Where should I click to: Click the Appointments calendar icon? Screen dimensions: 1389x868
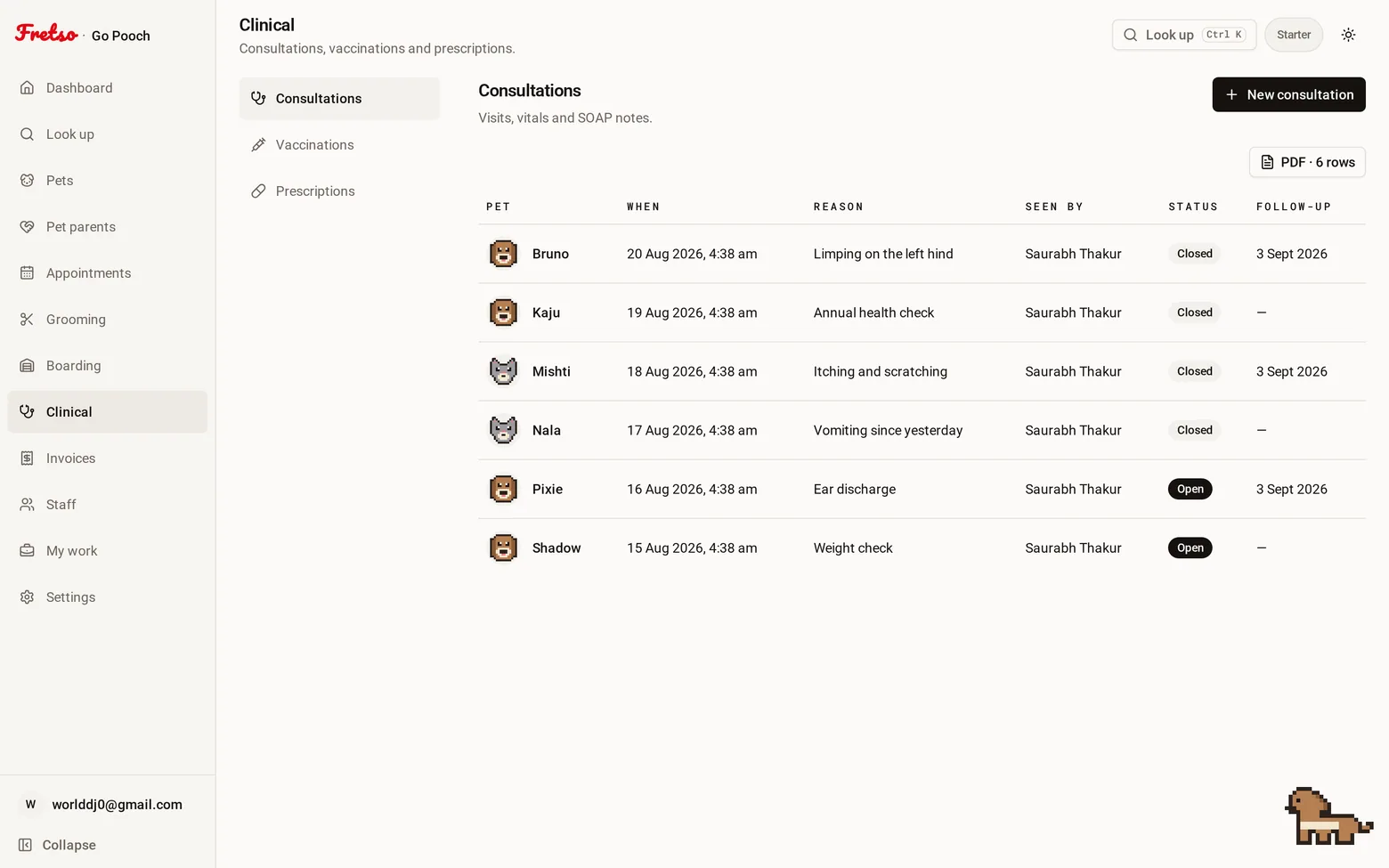click(x=27, y=273)
